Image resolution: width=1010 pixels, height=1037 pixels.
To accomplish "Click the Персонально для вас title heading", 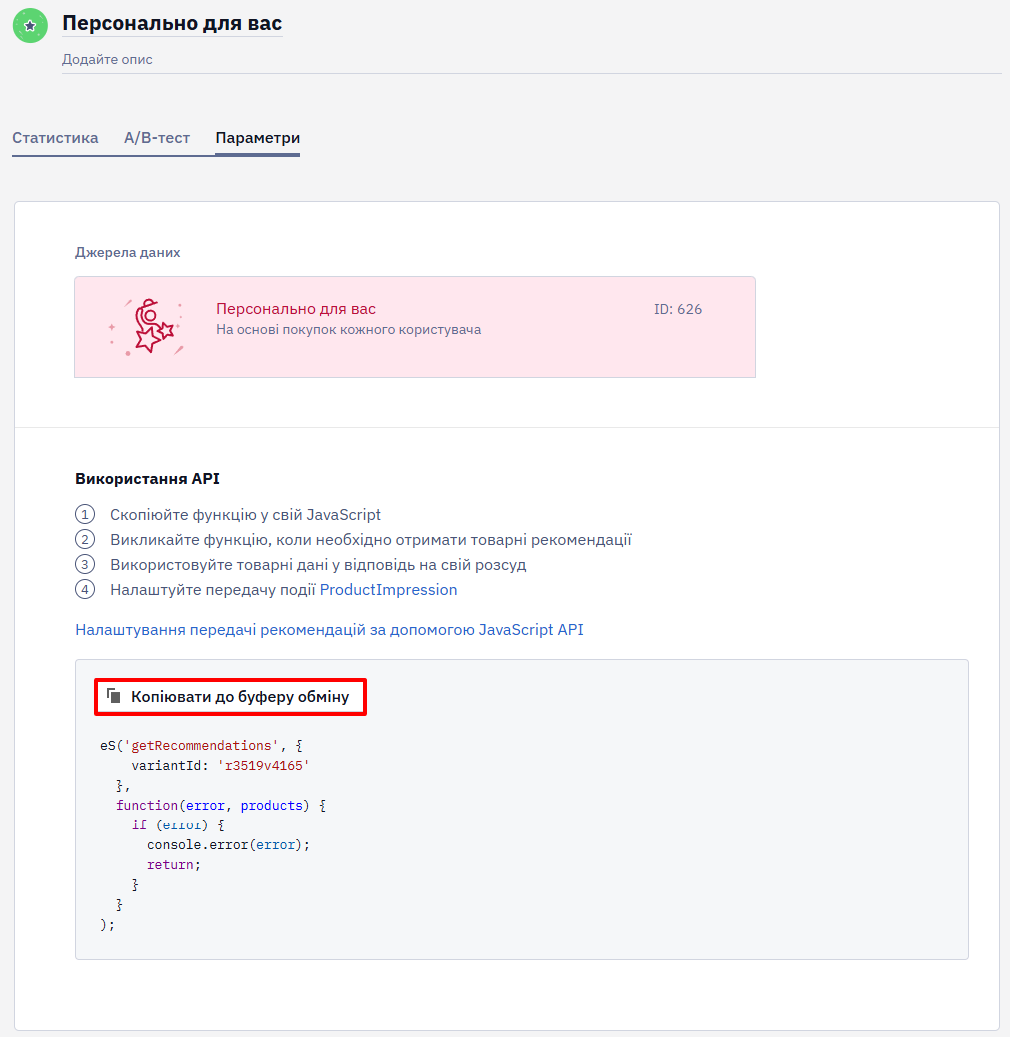I will [172, 23].
